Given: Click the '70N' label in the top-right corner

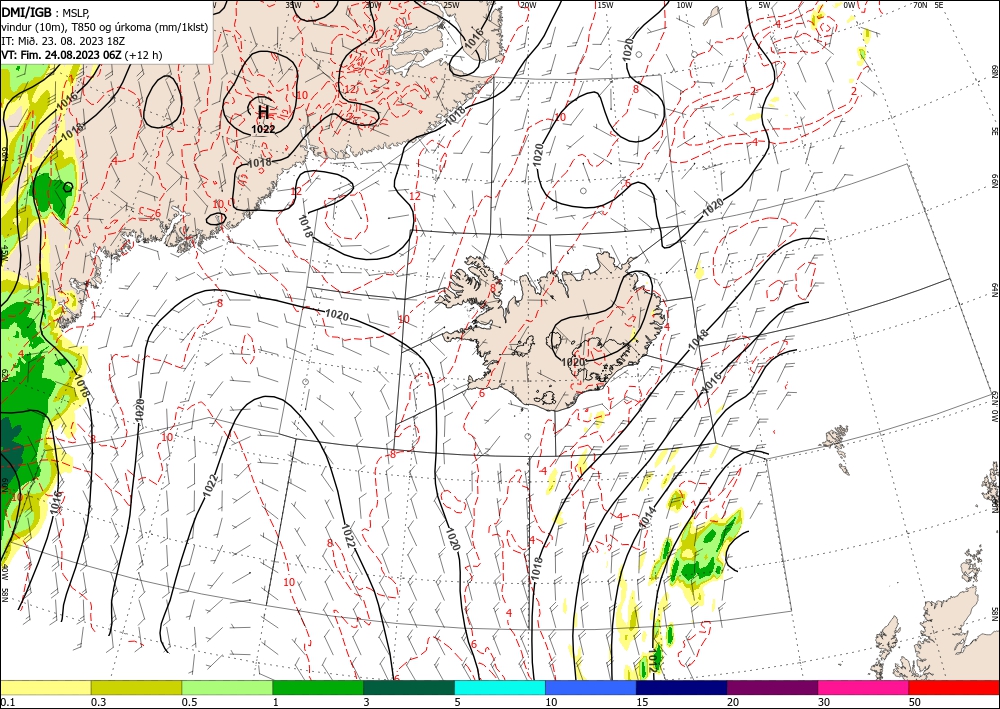Looking at the screenshot, I should click(920, 4).
